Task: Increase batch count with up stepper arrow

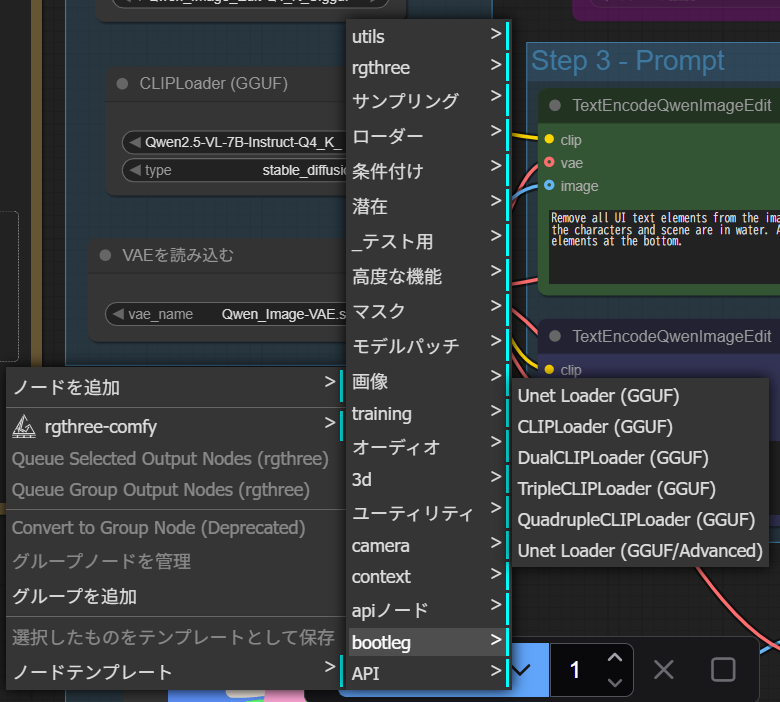Action: 615,658
